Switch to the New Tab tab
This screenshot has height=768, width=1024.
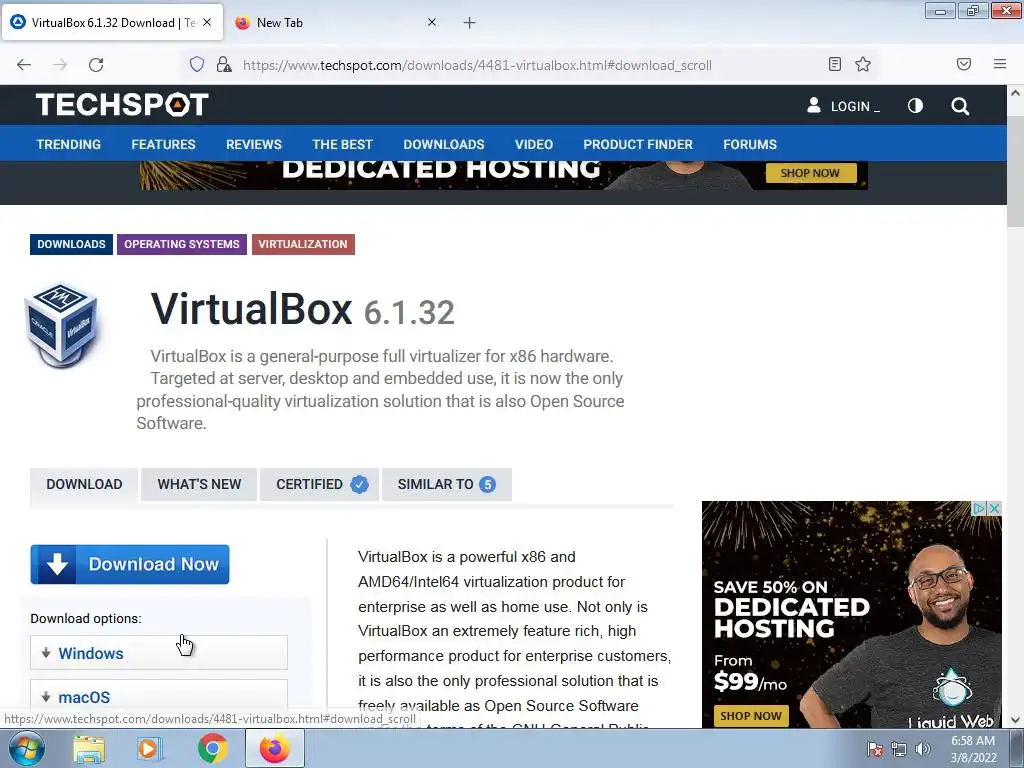(x=336, y=23)
